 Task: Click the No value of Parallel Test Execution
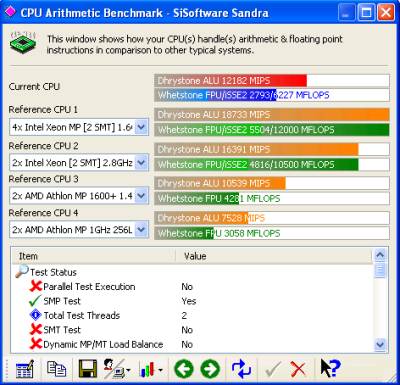pos(187,287)
